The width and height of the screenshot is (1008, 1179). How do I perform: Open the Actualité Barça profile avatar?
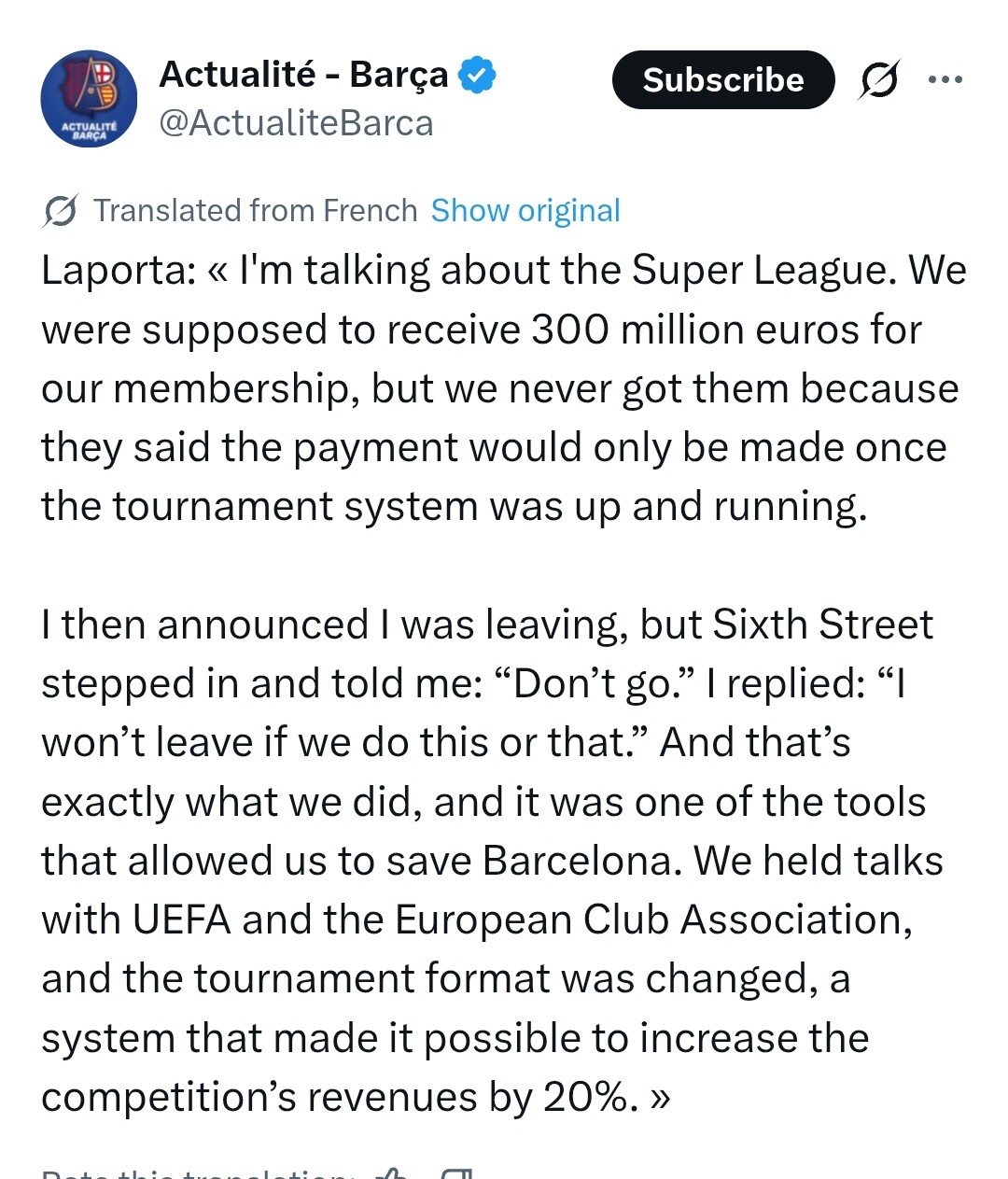click(89, 98)
